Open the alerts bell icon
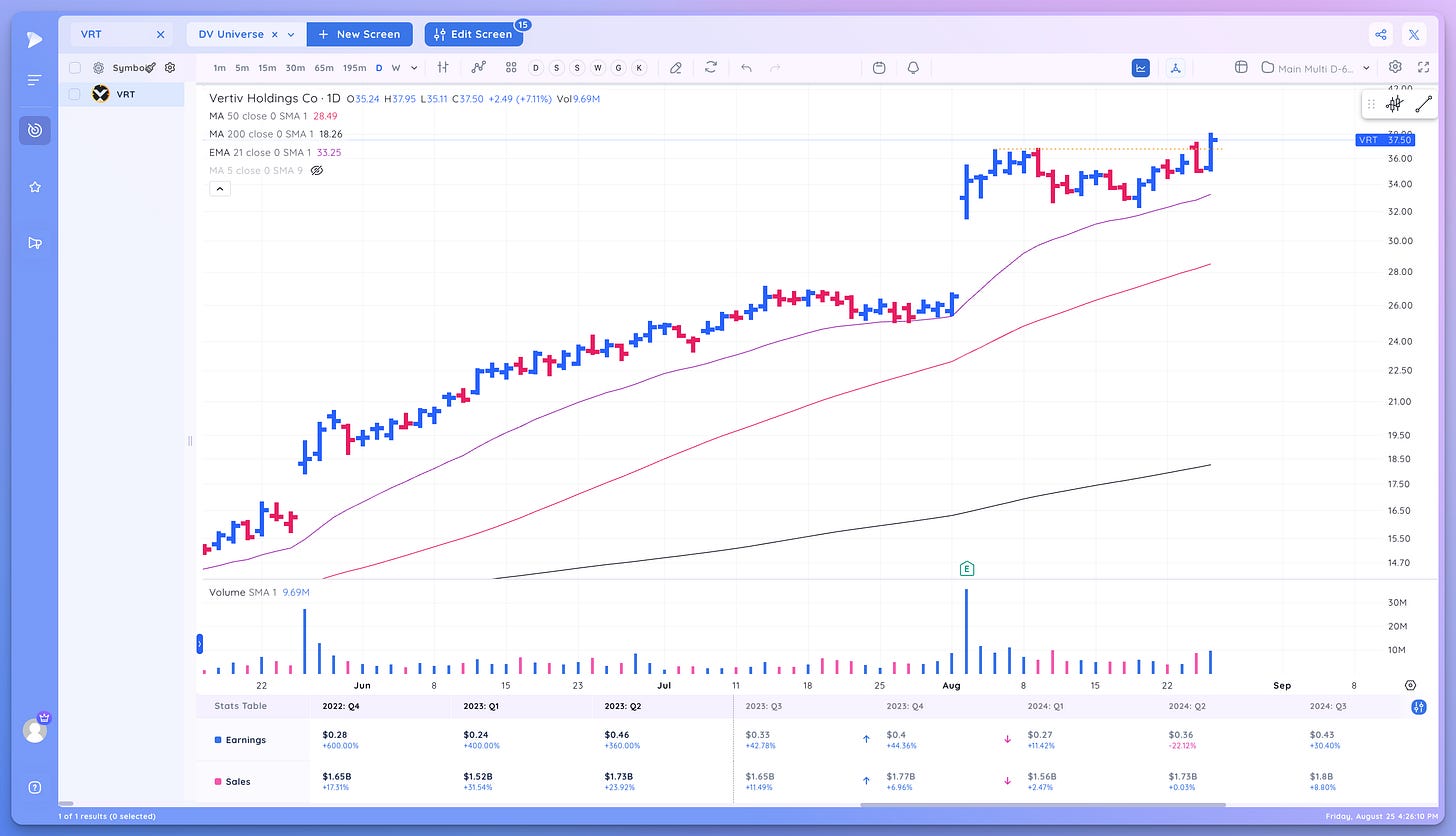This screenshot has width=1456, height=836. click(x=913, y=67)
